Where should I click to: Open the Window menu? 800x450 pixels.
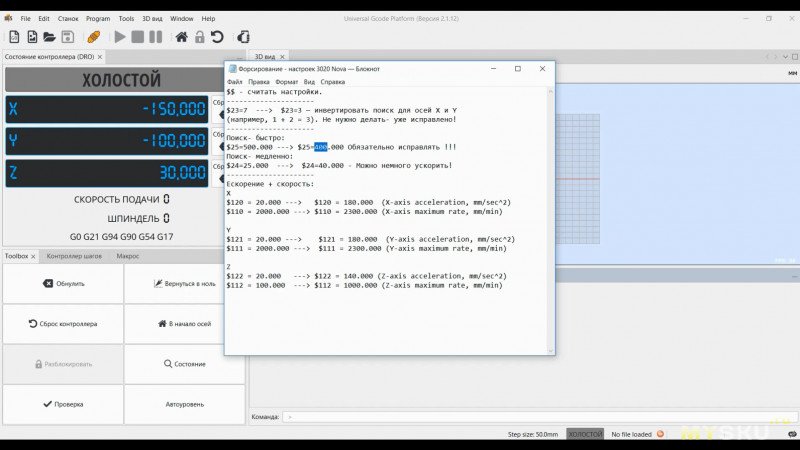pos(182,18)
